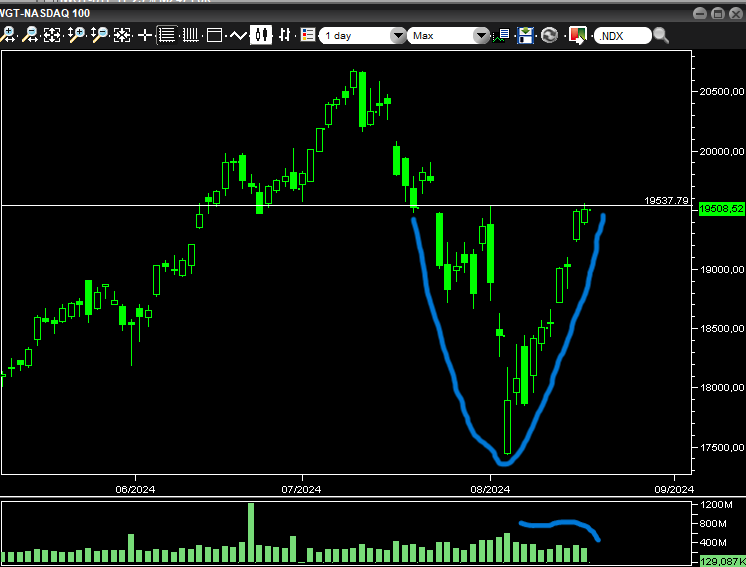Click the horizontal zoom-in magnifier icon
Screen dimensions: 746x567
(8, 35)
